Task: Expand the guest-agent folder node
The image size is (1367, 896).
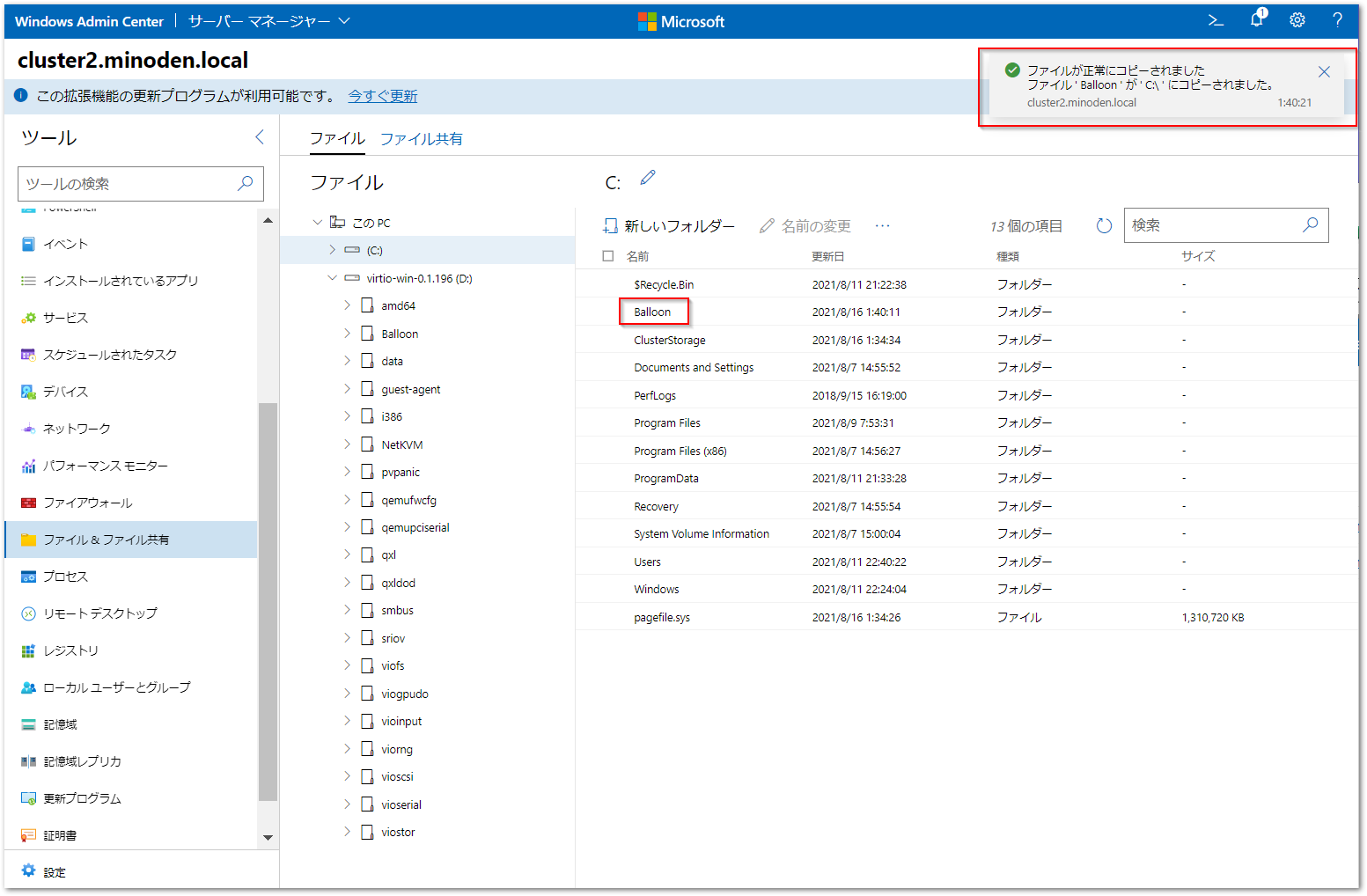Action: point(347,389)
